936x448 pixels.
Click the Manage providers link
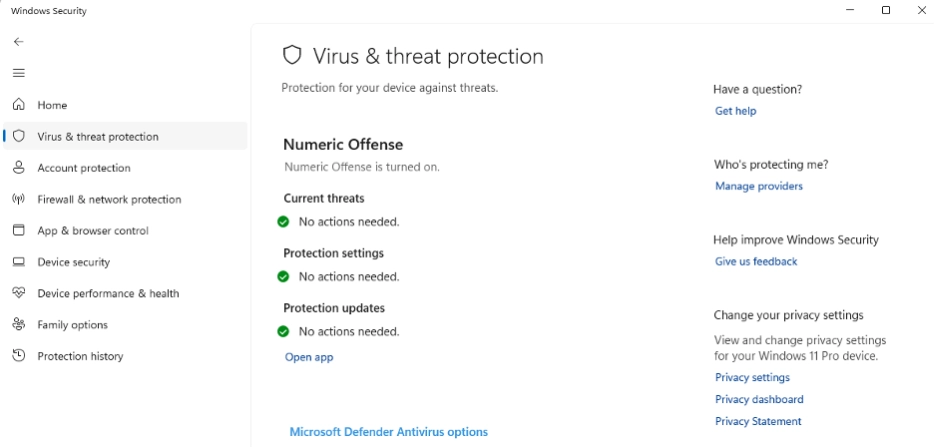(x=758, y=186)
